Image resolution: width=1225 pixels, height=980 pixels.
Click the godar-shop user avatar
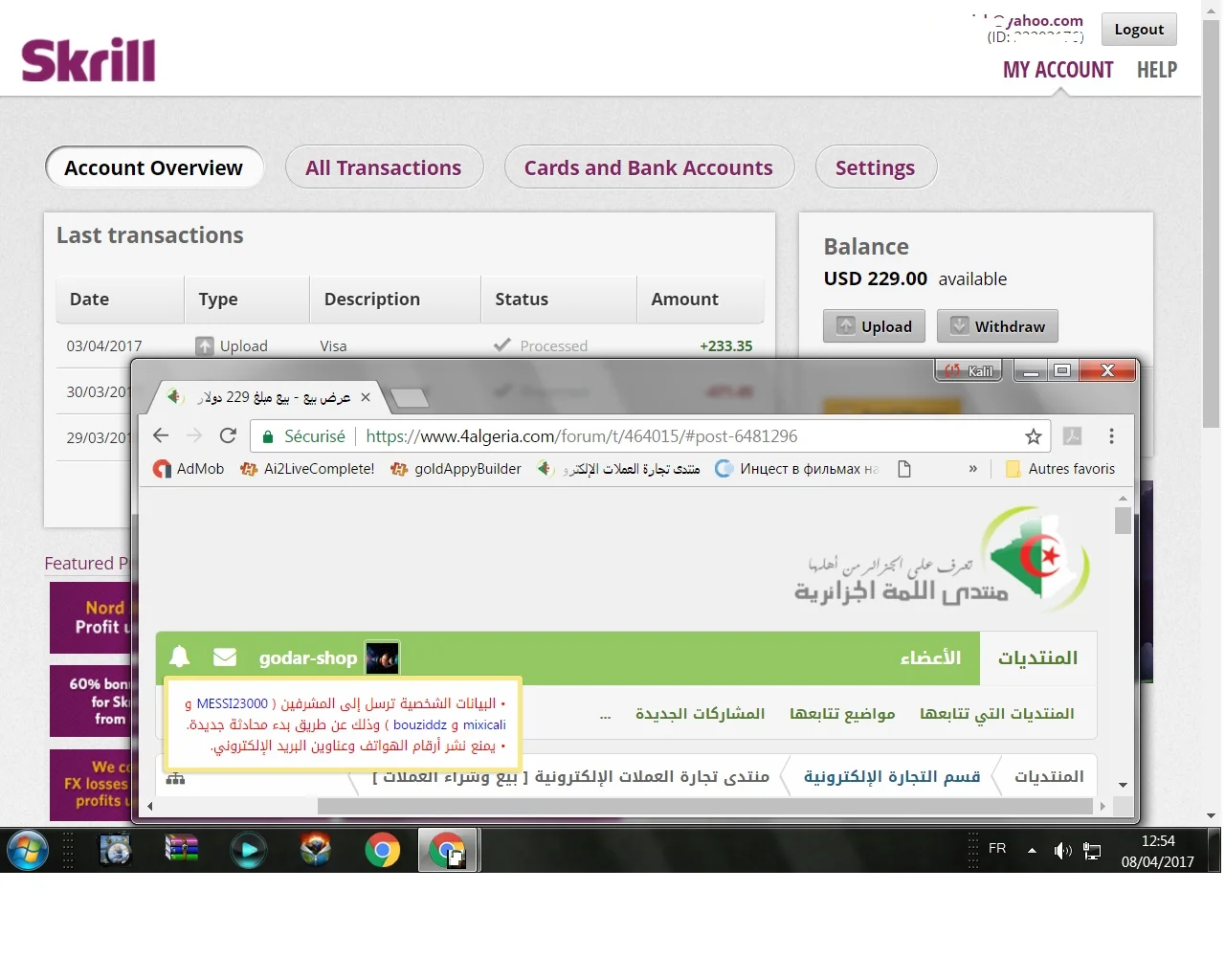[x=383, y=658]
